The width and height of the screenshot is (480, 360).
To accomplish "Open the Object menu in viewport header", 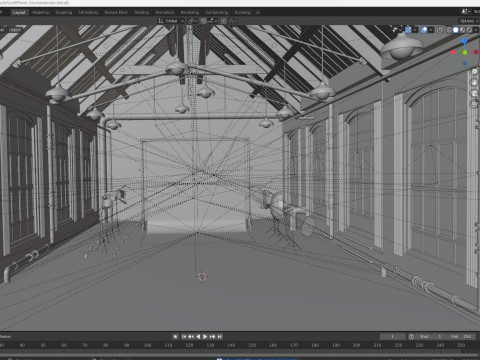I will pos(14,30).
